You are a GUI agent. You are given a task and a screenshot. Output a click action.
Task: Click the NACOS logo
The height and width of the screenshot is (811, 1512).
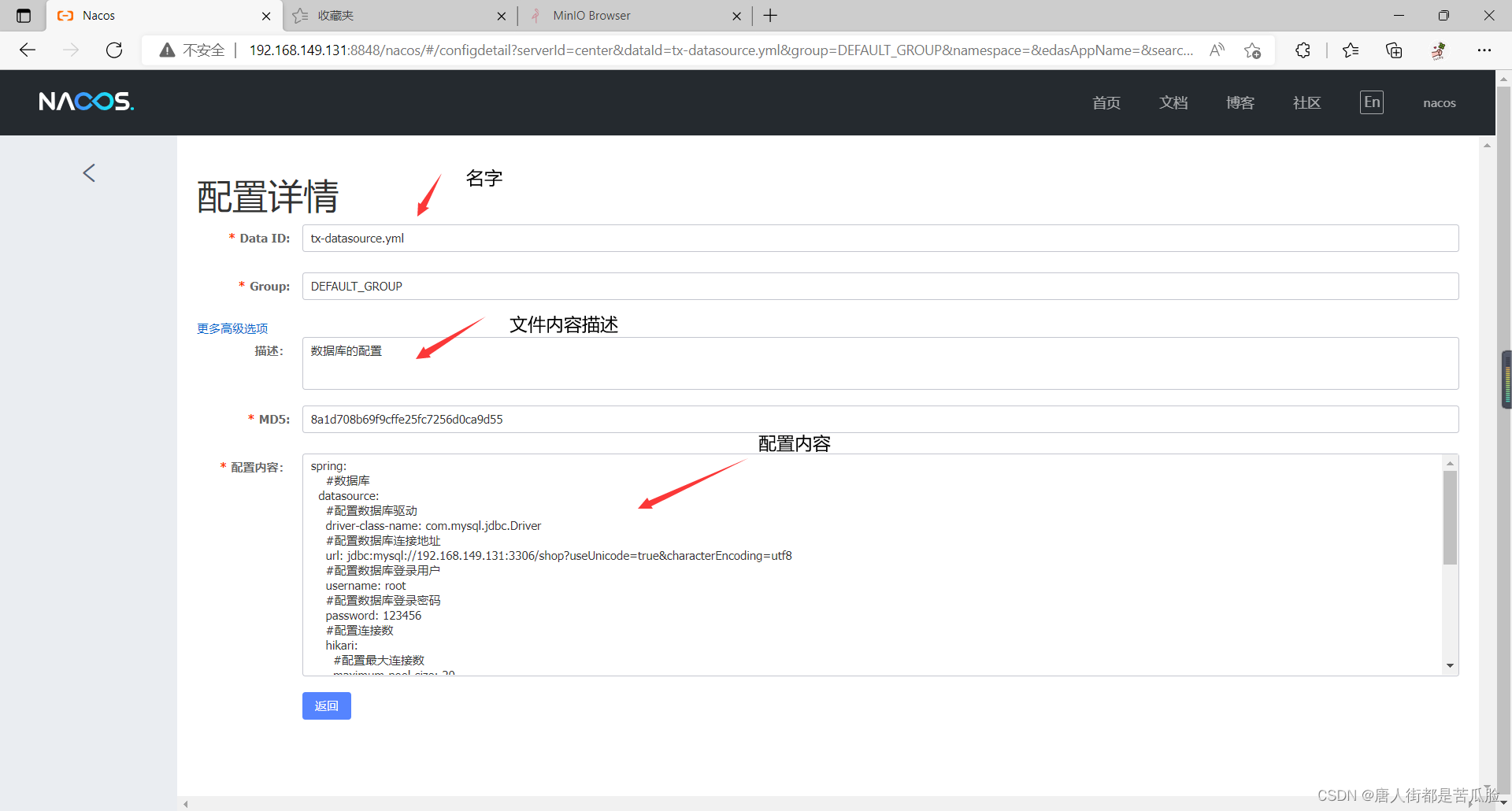[87, 102]
